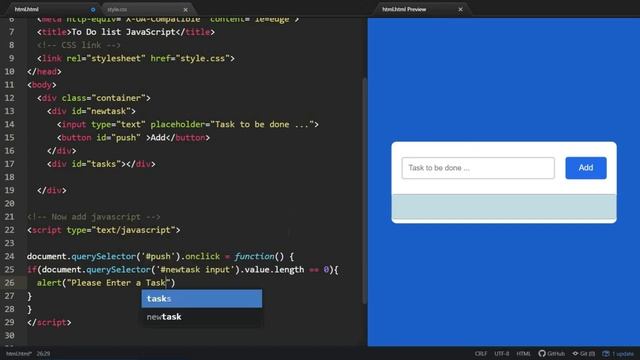Click closing script tag on line 29
The image size is (640, 360).
click(x=49, y=322)
